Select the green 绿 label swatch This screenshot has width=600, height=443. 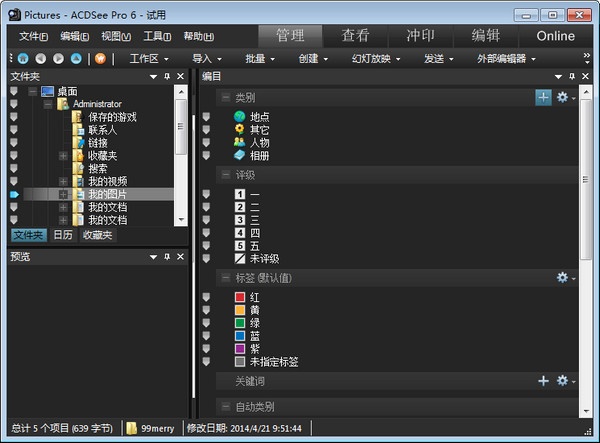(x=240, y=323)
